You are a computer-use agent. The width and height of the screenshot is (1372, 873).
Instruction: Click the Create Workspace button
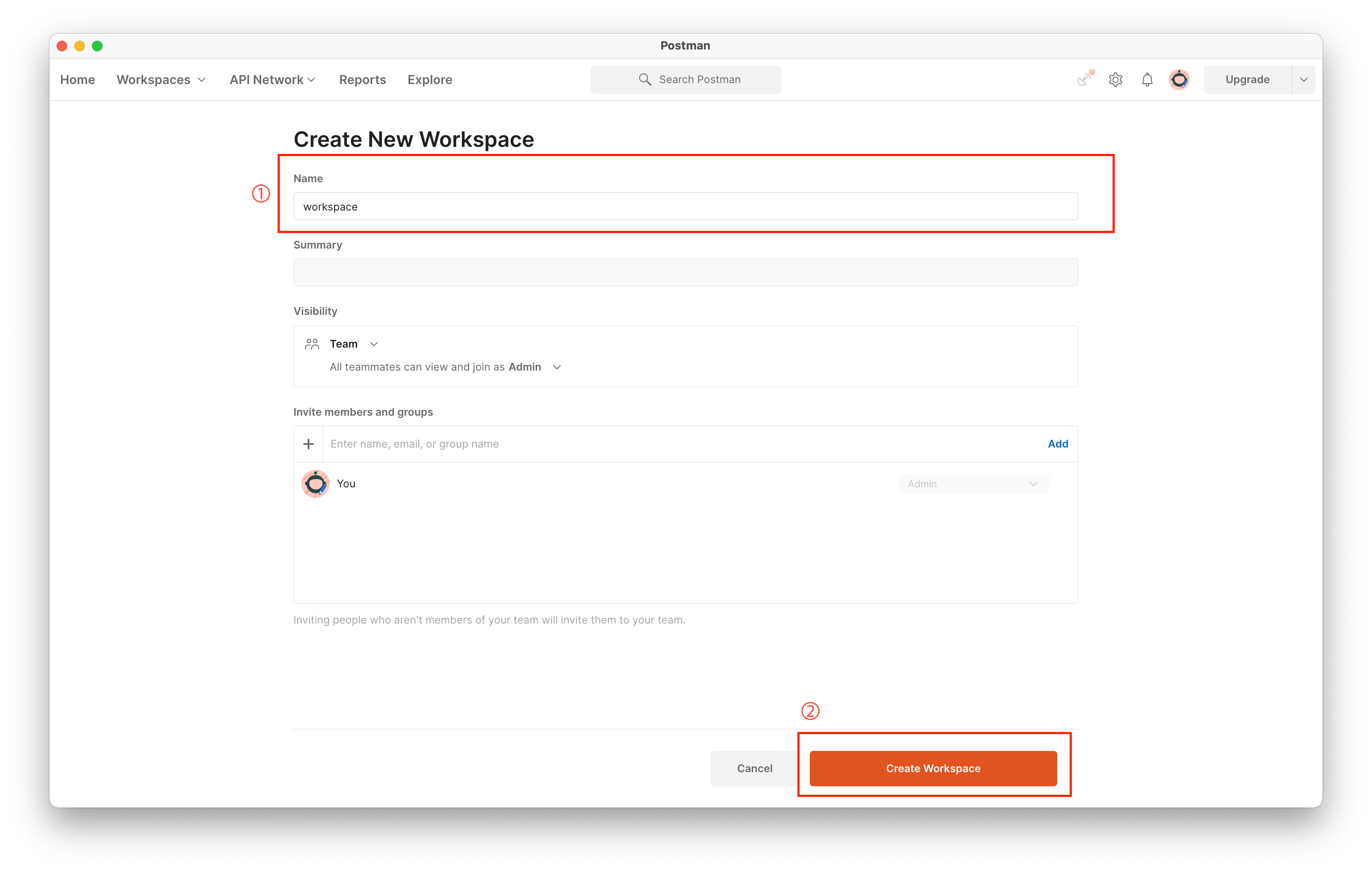click(933, 768)
